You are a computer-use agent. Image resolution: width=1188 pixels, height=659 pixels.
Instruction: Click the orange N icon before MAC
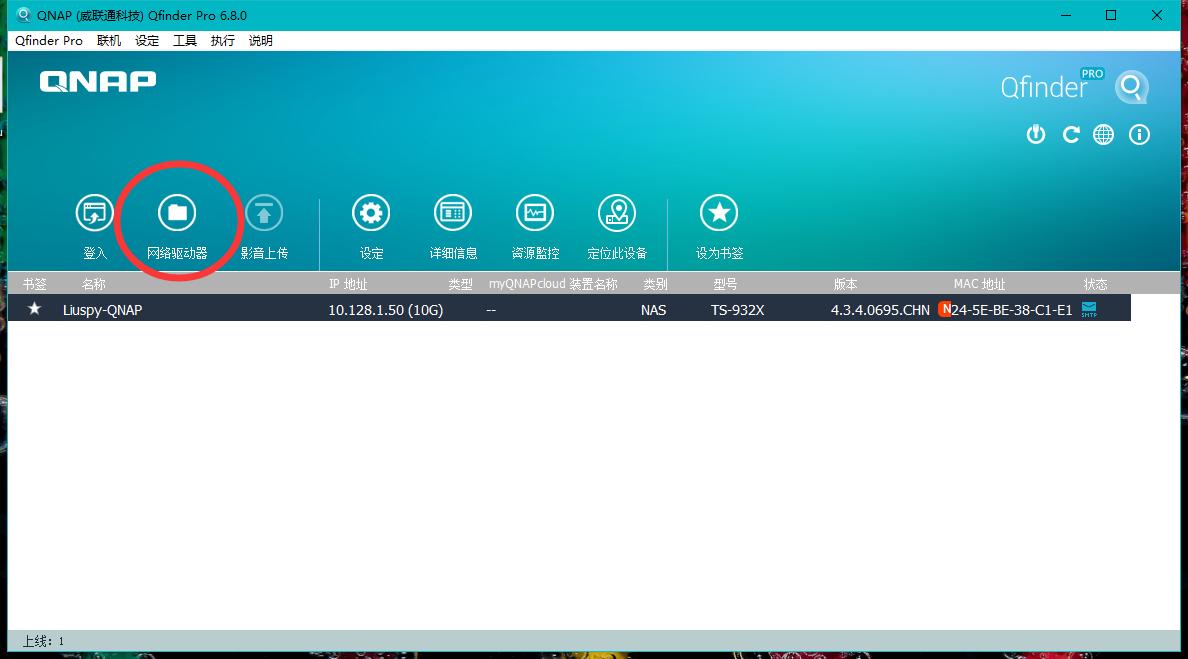click(x=945, y=309)
